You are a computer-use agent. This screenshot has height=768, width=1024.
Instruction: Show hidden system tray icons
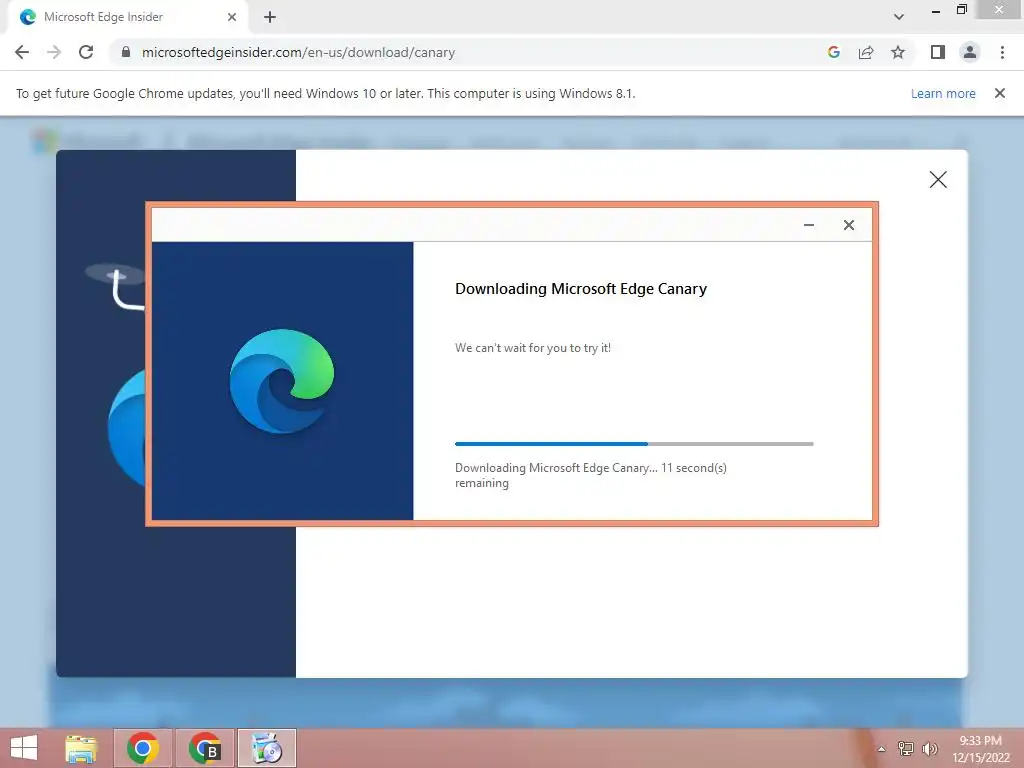coord(881,749)
